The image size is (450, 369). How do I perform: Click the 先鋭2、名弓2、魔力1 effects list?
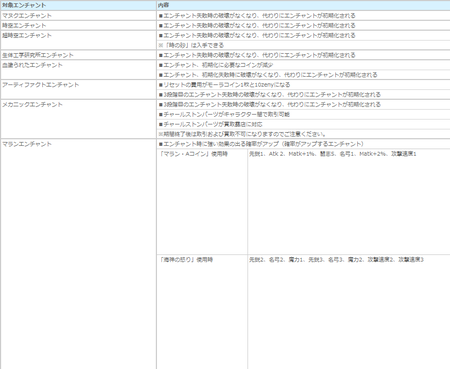pos(336,260)
